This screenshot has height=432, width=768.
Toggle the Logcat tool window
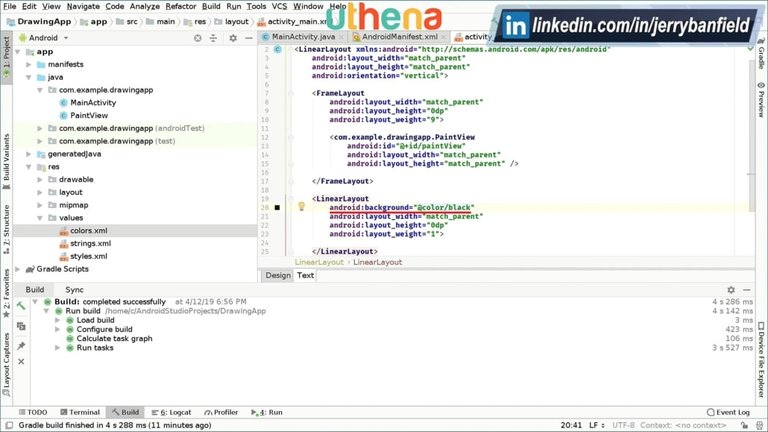pyautogui.click(x=174, y=412)
